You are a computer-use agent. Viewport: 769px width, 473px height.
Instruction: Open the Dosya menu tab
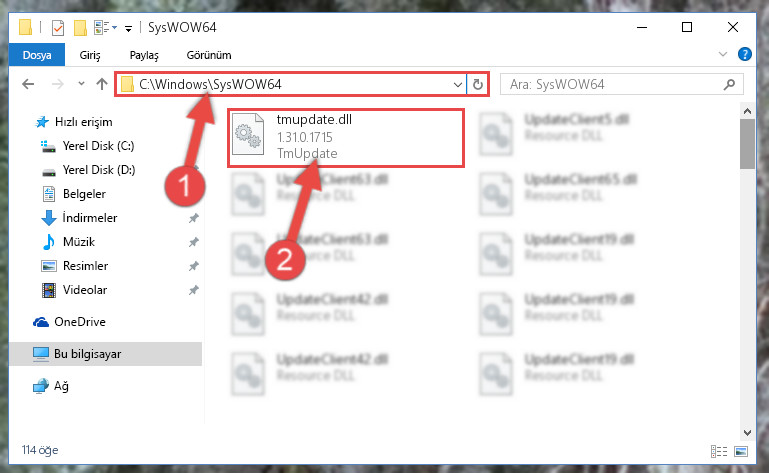[37, 55]
